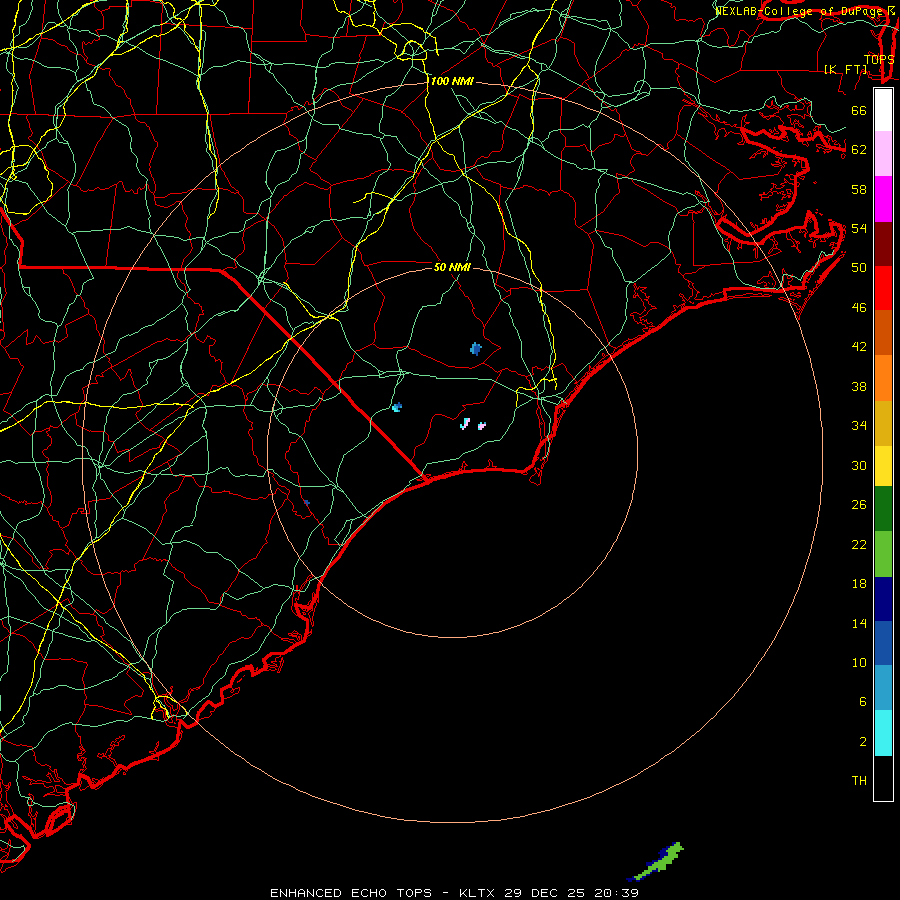Image resolution: width=900 pixels, height=900 pixels.
Task: Click the navy blue legend swatch
Action: point(883,599)
